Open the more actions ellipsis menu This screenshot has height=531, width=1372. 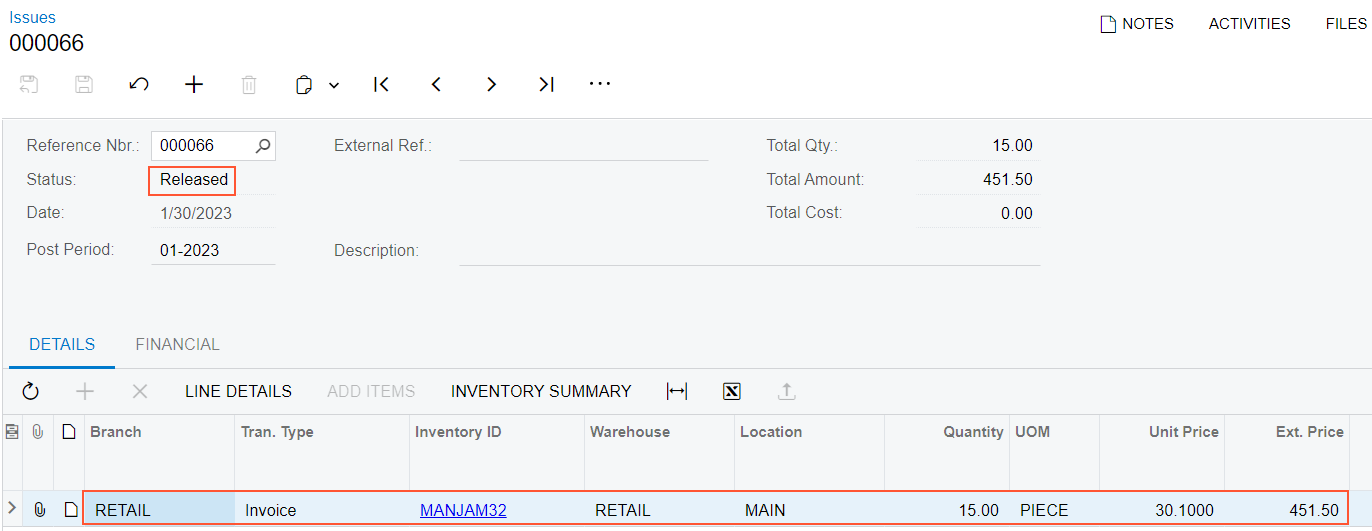(600, 84)
